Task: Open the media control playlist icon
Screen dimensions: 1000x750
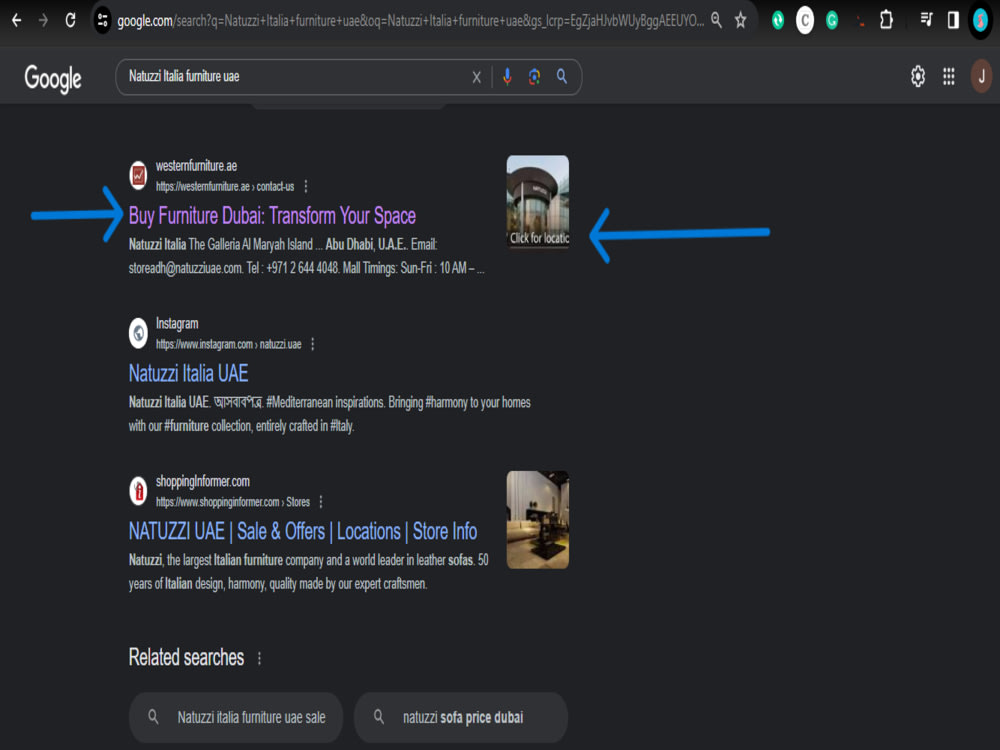Action: pos(927,20)
